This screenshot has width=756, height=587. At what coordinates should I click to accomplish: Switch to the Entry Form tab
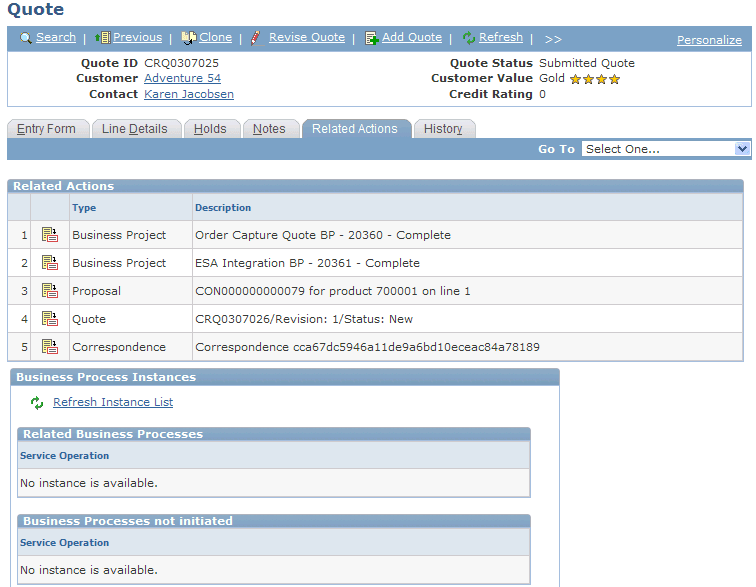(x=48, y=129)
